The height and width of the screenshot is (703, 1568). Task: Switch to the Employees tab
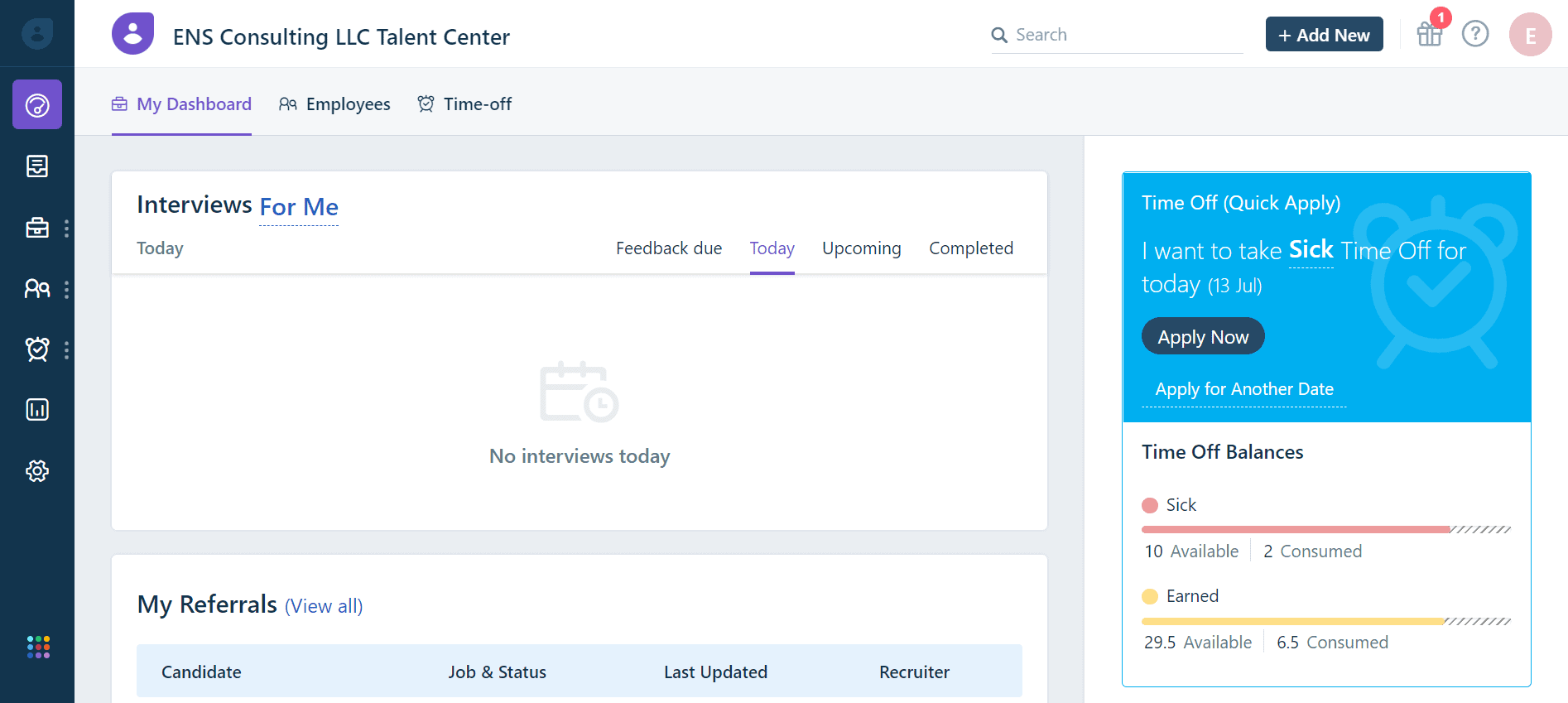point(334,104)
